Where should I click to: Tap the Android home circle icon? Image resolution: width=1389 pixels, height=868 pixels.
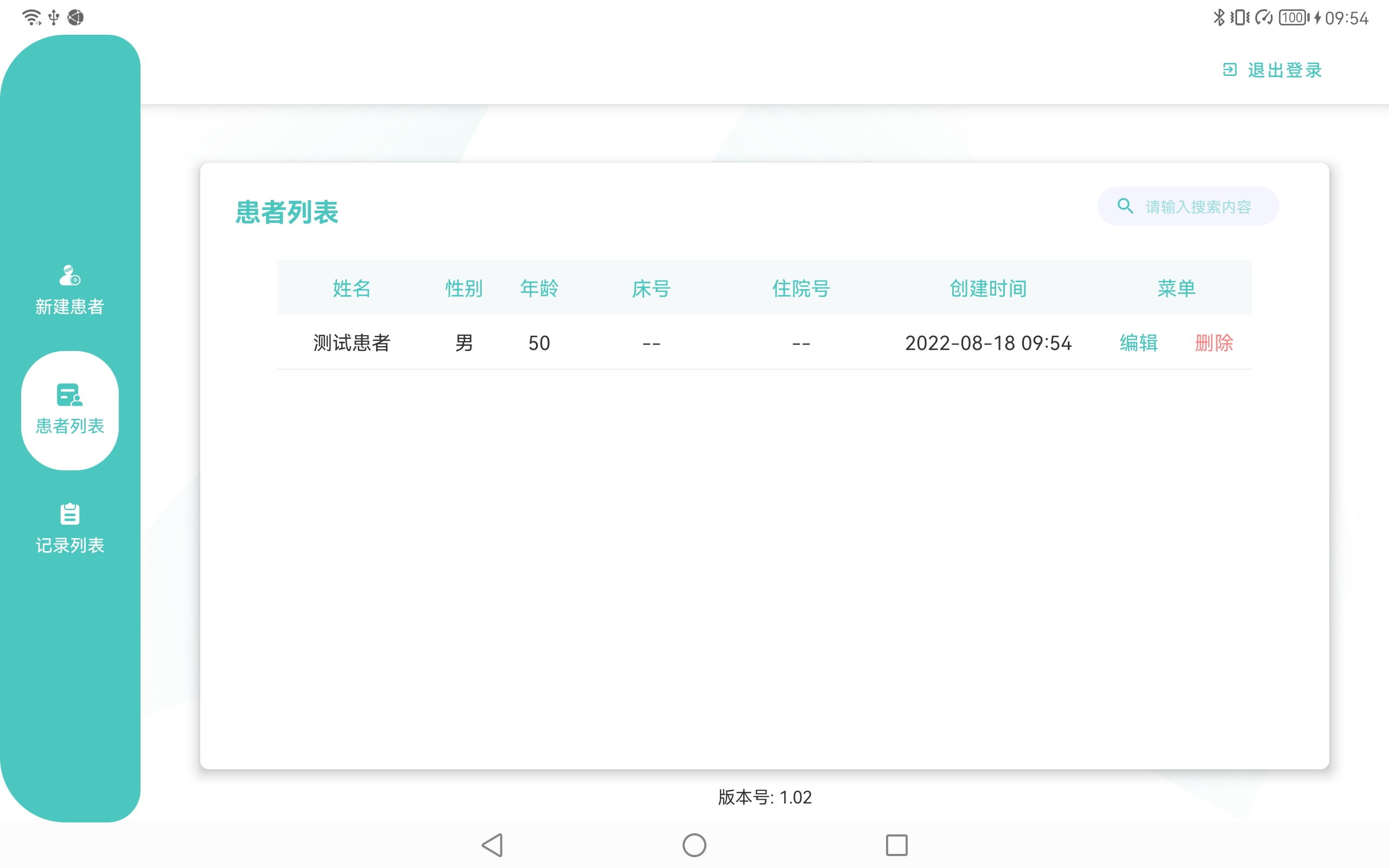[694, 845]
